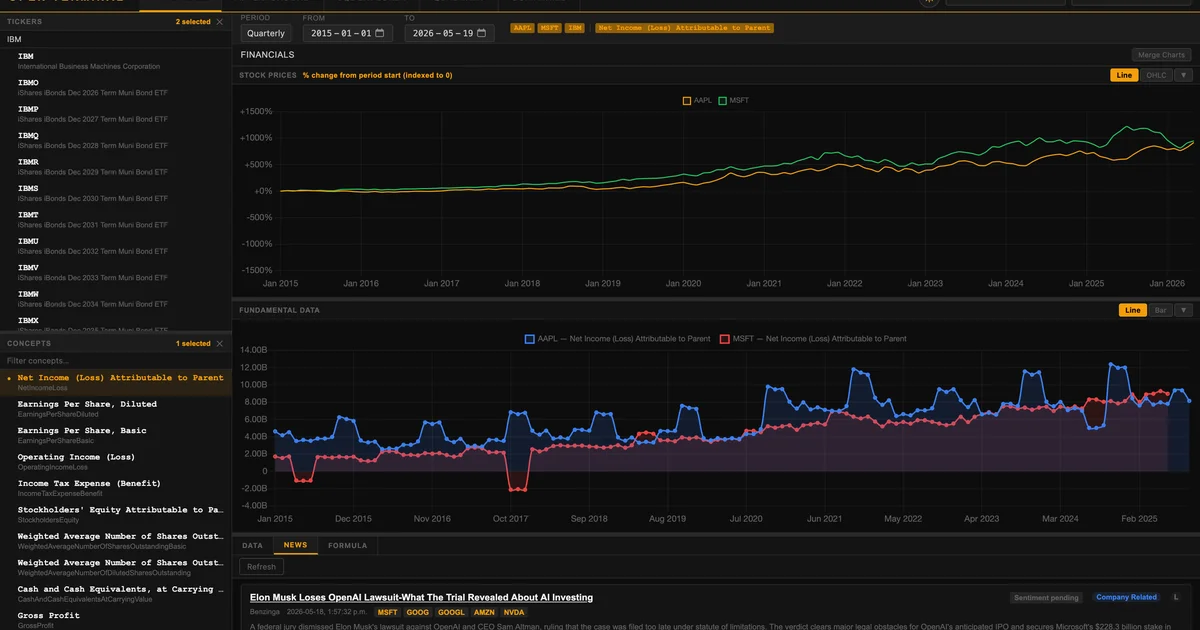Select Earnings Per Share, Diluted concept

(116, 408)
